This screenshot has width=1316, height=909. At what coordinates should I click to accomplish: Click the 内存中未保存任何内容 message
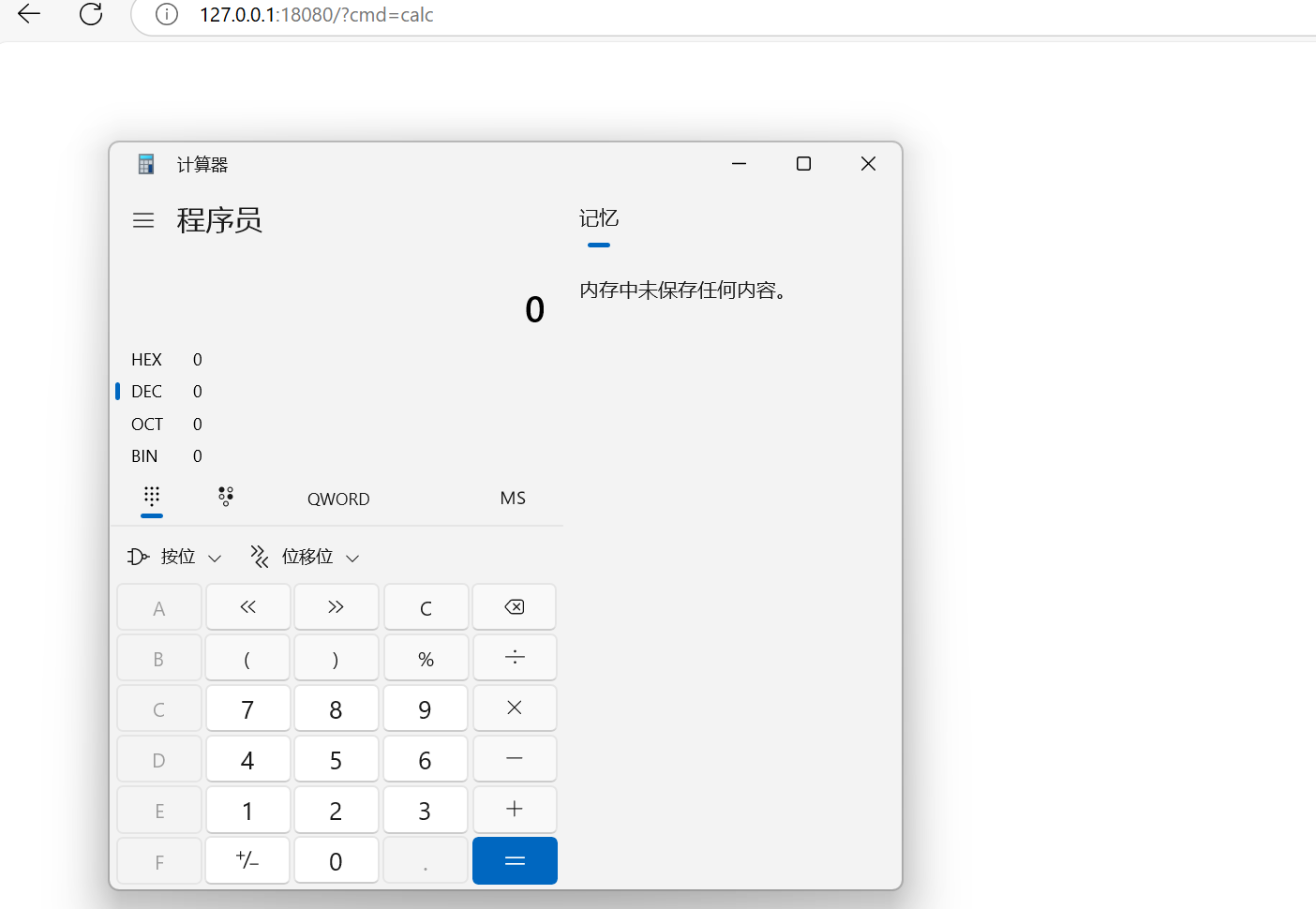(682, 290)
